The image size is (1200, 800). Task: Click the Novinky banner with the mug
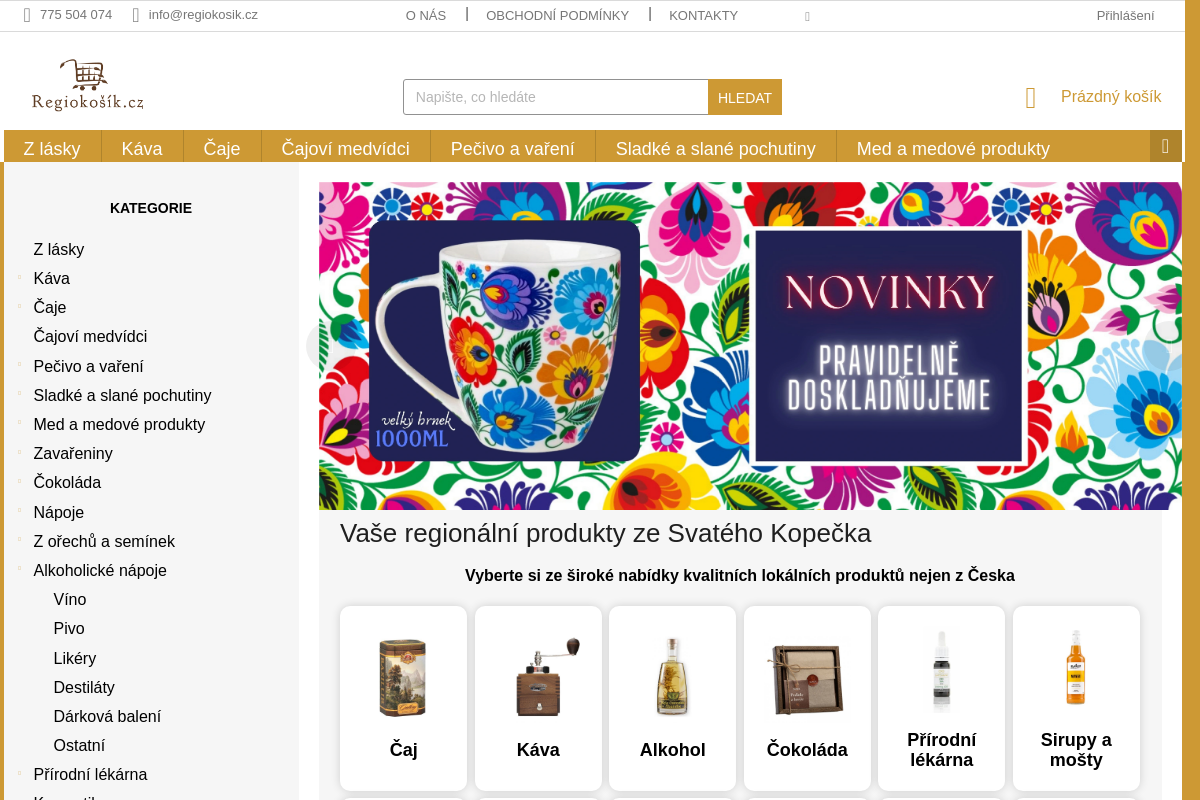(x=750, y=346)
